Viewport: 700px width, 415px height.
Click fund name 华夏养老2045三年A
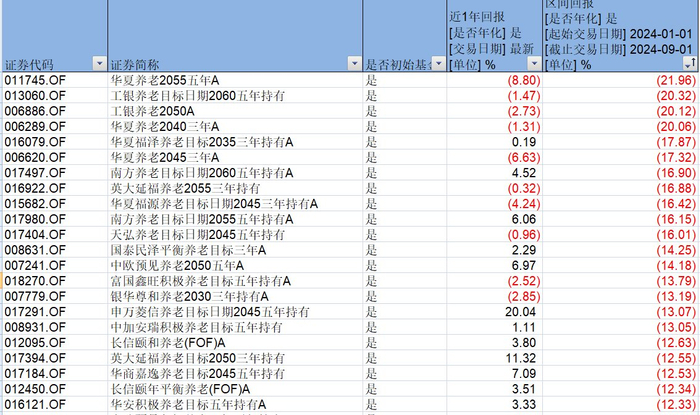[165, 158]
